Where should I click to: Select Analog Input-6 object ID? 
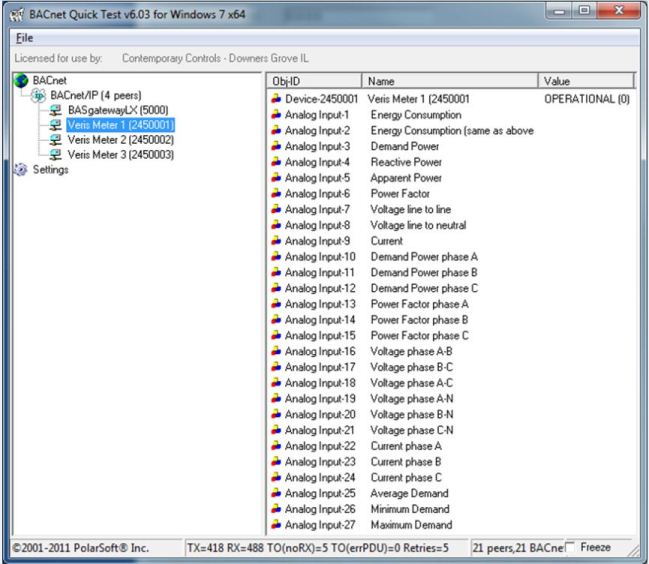pyautogui.click(x=317, y=194)
